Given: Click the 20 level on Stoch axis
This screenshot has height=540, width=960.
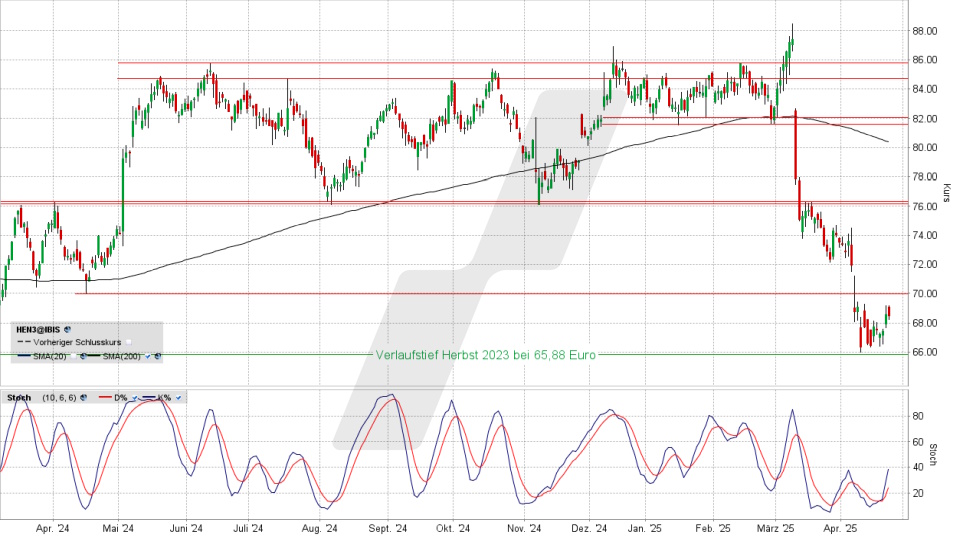Looking at the screenshot, I should coord(918,493).
